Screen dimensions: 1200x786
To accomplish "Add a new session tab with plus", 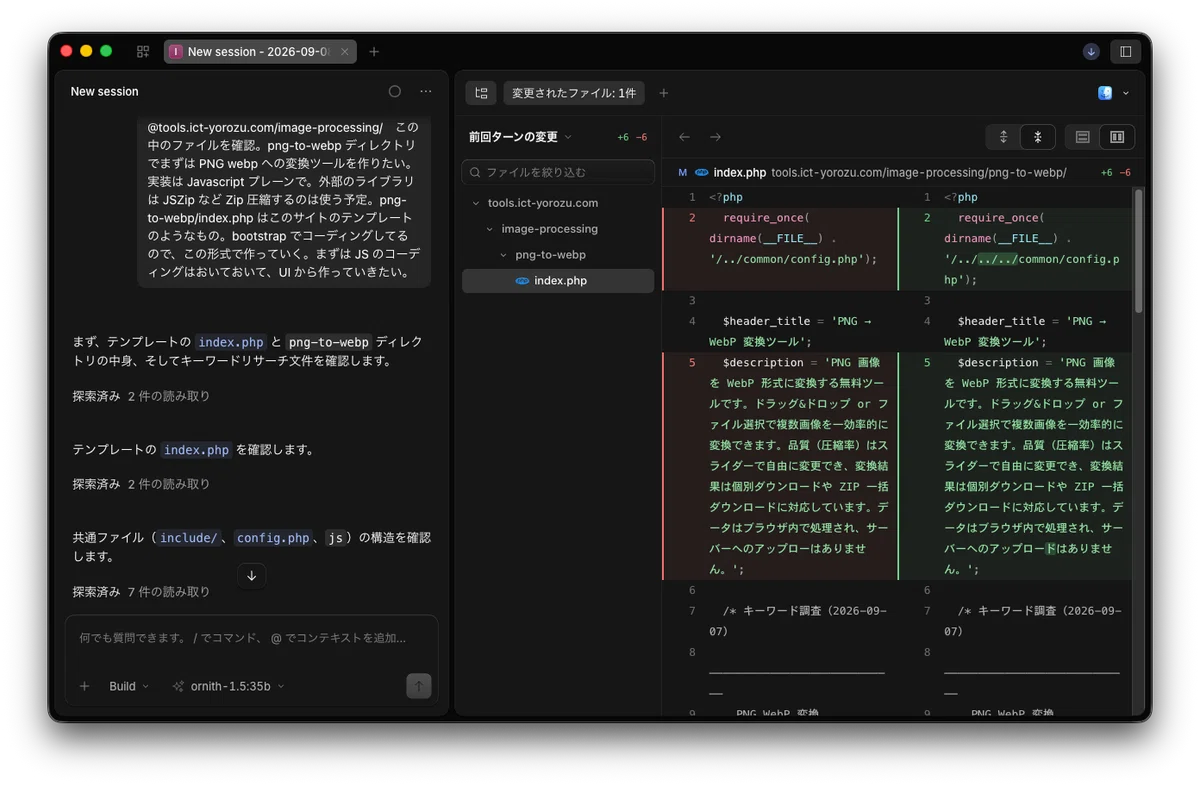I will (374, 51).
